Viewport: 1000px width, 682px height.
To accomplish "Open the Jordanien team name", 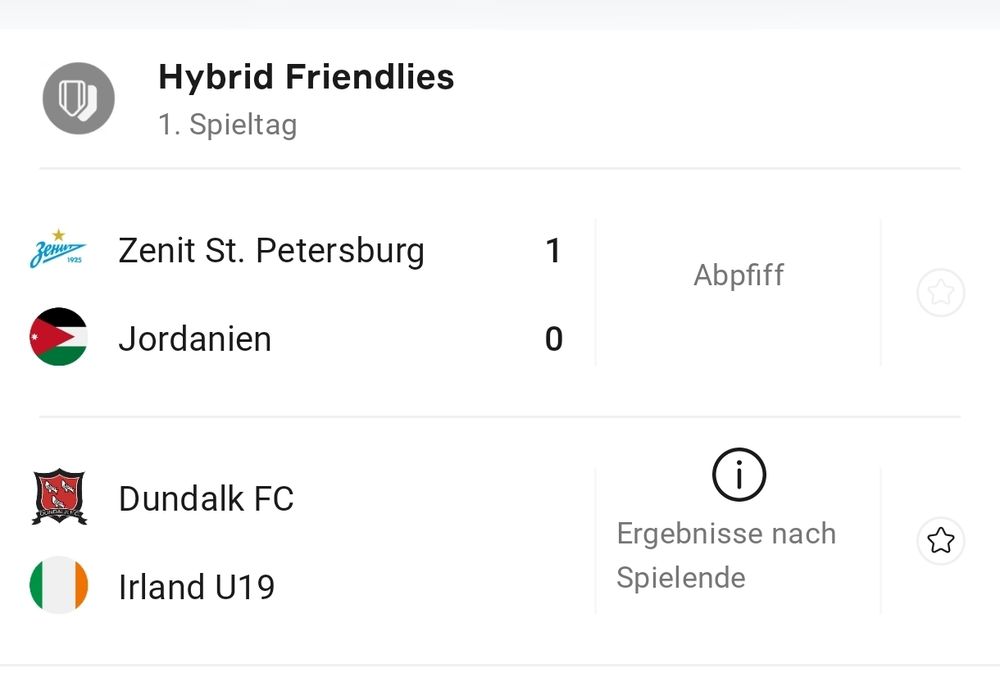I will [x=195, y=339].
